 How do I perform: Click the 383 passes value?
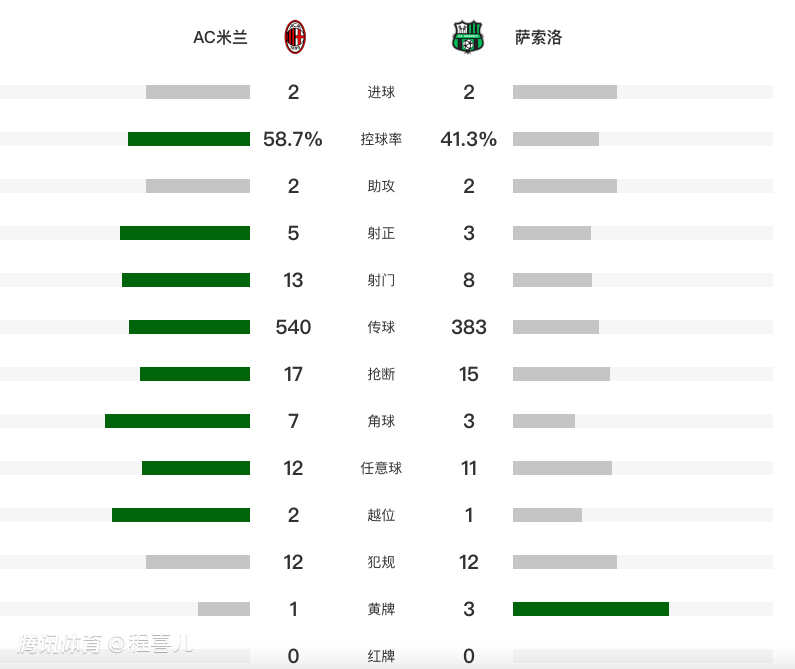click(x=469, y=327)
